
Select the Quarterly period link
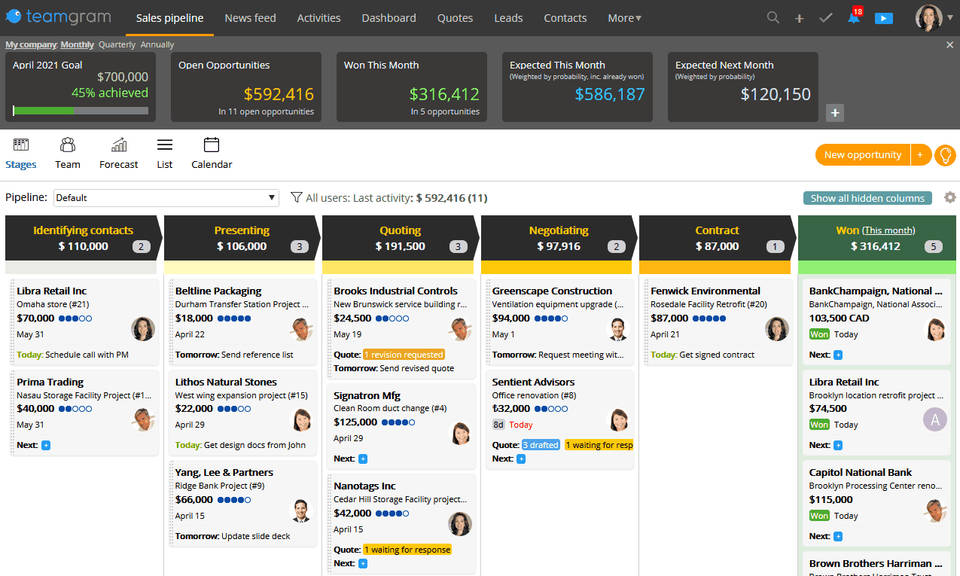(x=117, y=45)
